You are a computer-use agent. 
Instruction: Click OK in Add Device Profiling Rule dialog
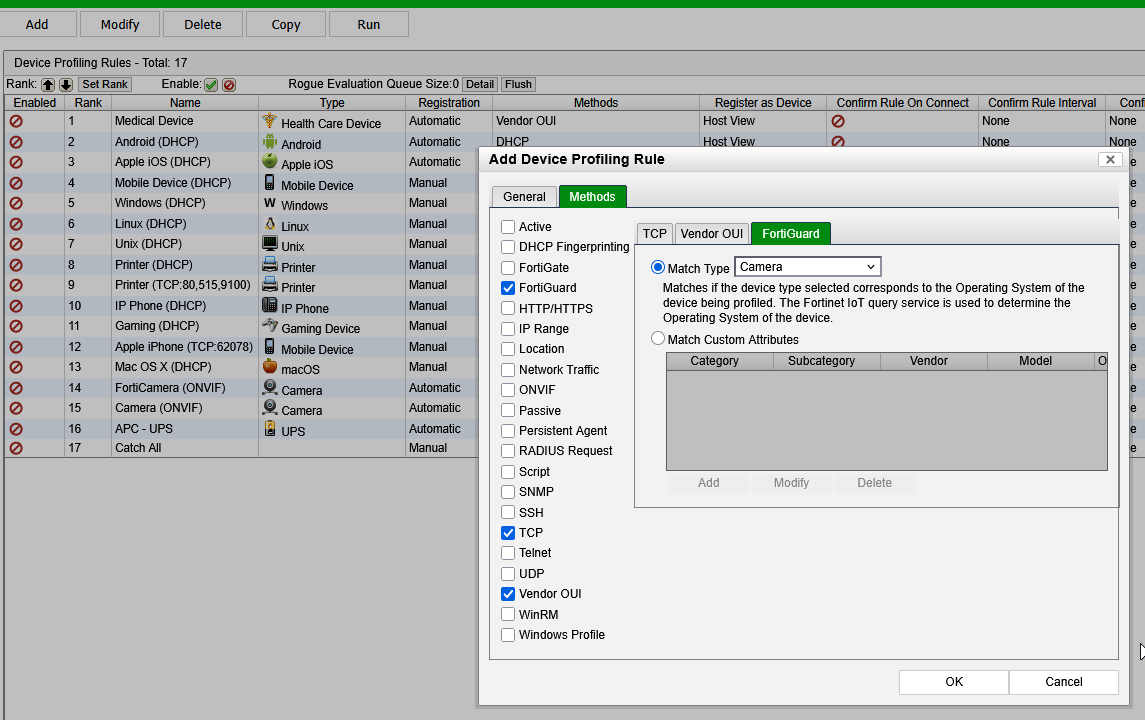click(954, 682)
